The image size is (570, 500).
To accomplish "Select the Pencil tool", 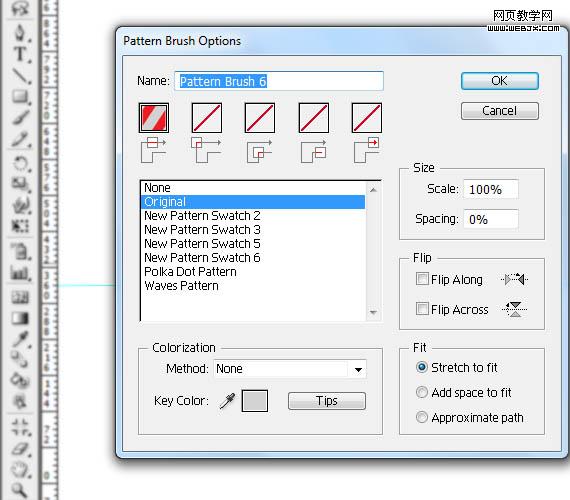I will (x=20, y=140).
